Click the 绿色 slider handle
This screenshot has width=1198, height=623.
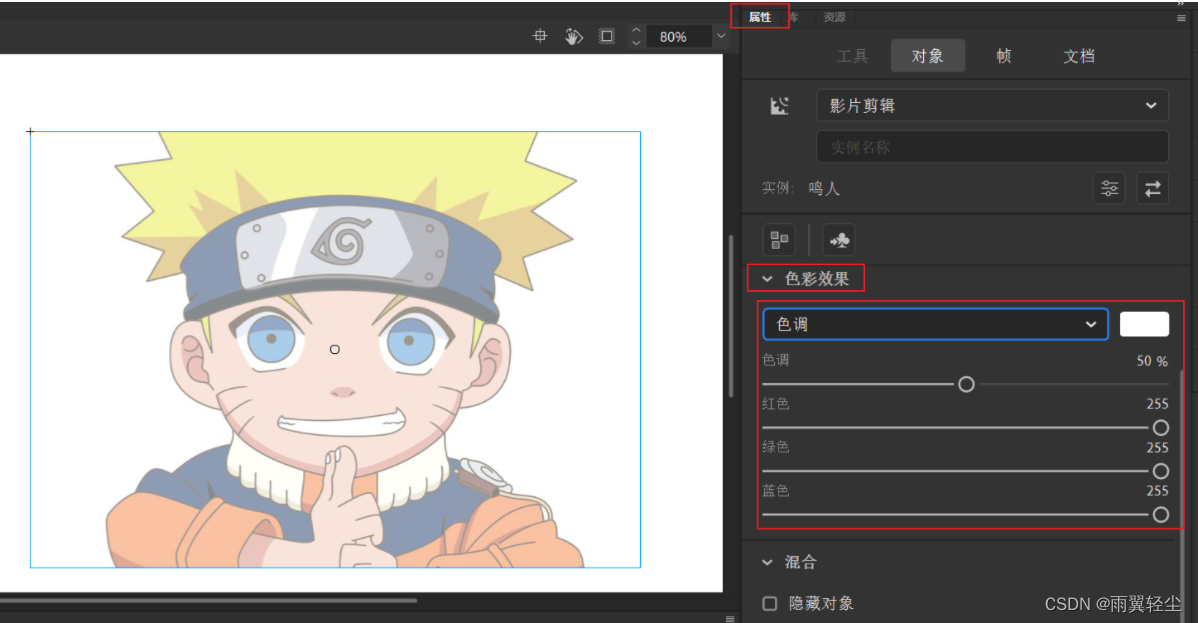coord(1161,471)
